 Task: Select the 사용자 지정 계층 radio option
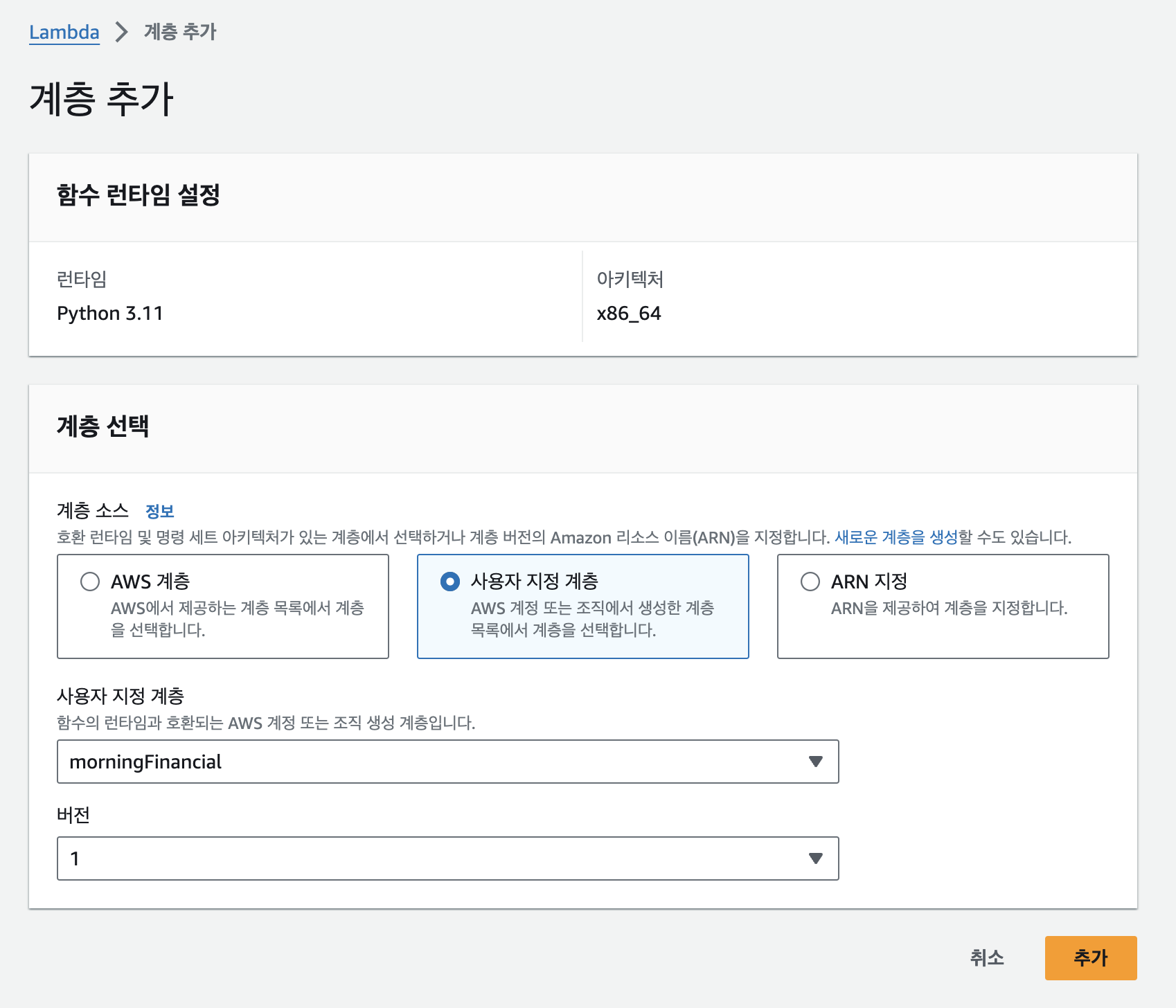(x=450, y=582)
